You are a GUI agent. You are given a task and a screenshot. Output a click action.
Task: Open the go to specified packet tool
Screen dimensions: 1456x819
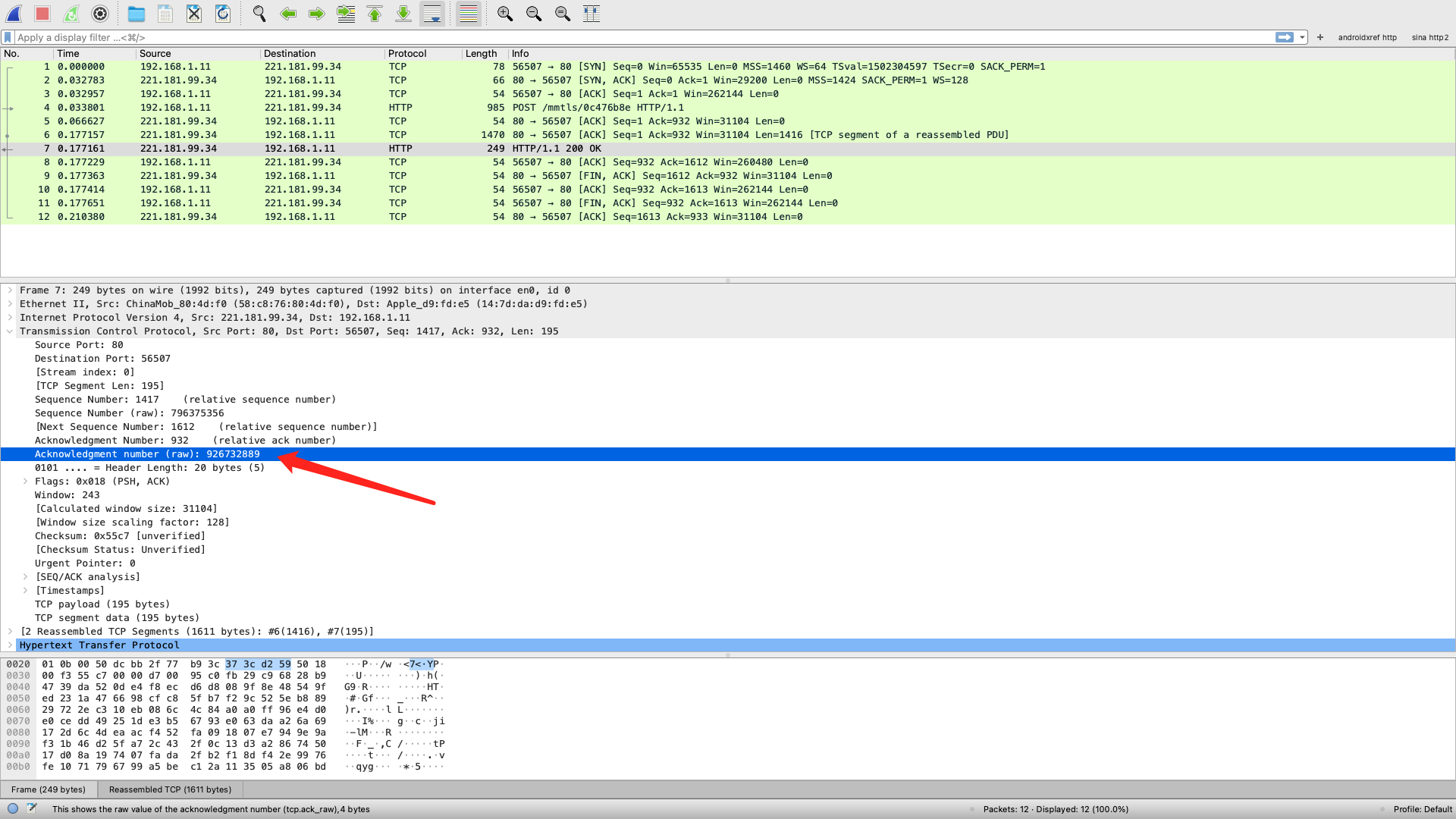pos(346,14)
